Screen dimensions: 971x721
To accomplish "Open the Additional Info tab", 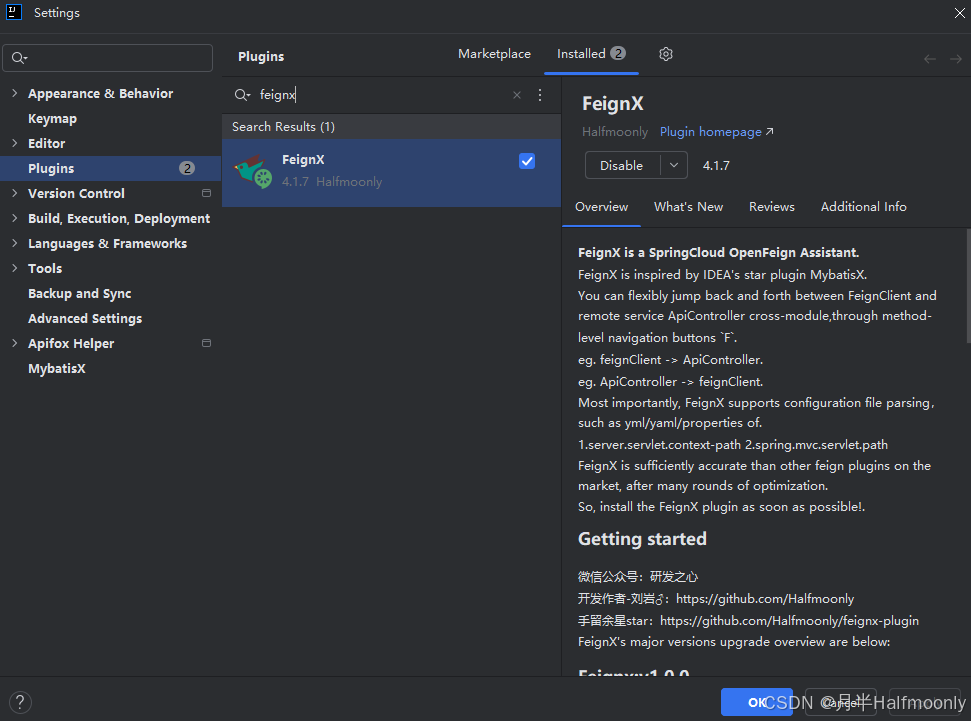I will (x=863, y=207).
